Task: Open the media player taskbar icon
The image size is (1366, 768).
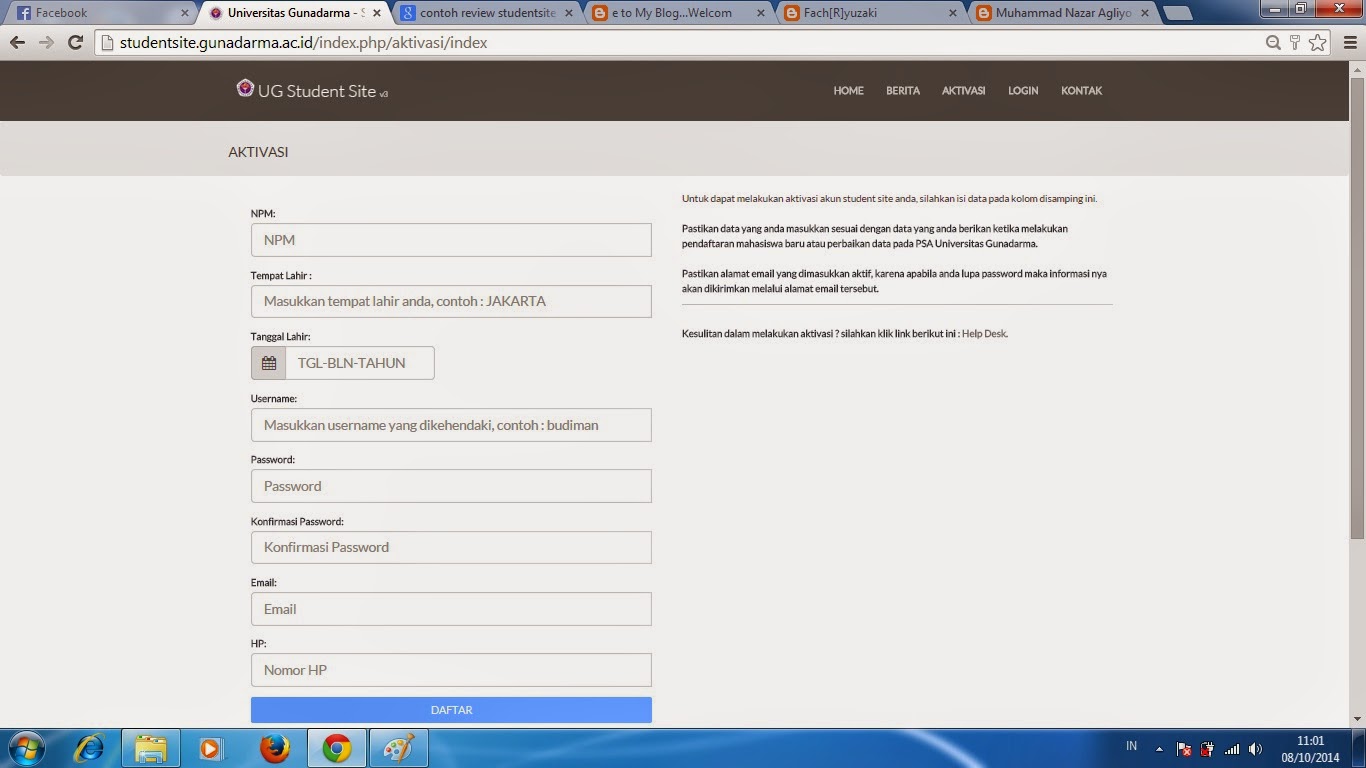Action: coord(210,748)
